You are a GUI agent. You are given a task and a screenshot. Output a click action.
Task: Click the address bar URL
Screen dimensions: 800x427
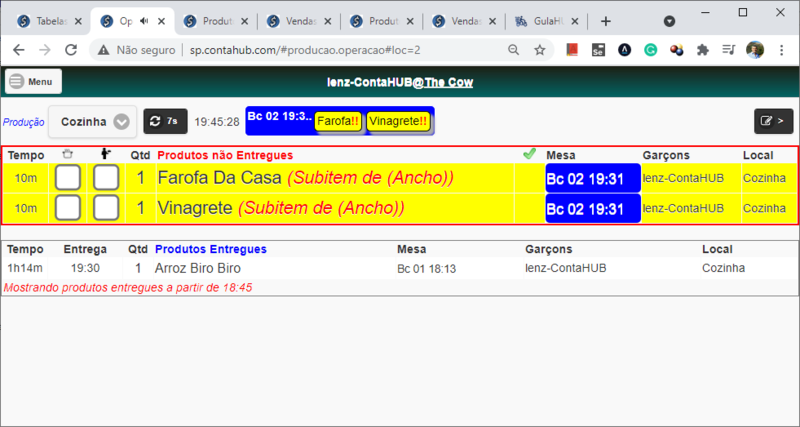click(305, 50)
